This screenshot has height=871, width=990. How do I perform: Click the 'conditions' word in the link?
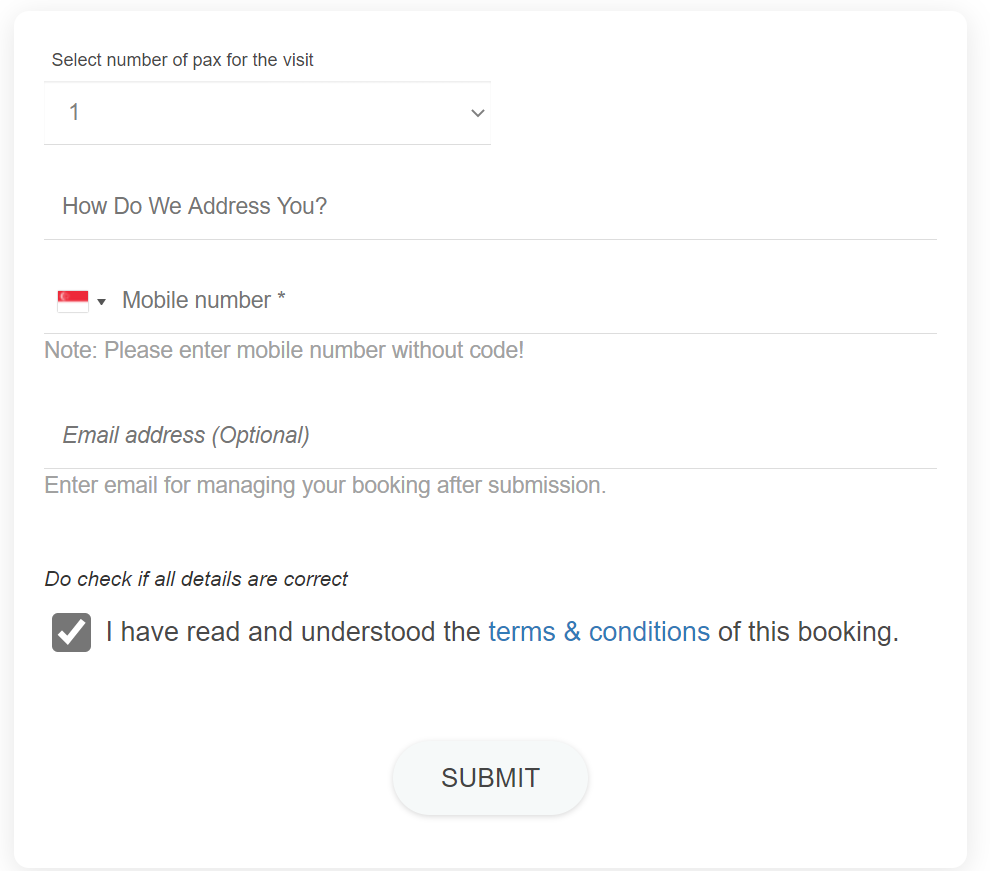(649, 632)
